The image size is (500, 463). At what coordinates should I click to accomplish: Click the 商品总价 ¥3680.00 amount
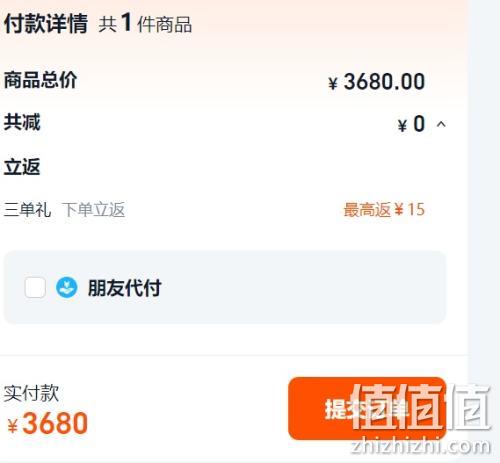point(376,82)
